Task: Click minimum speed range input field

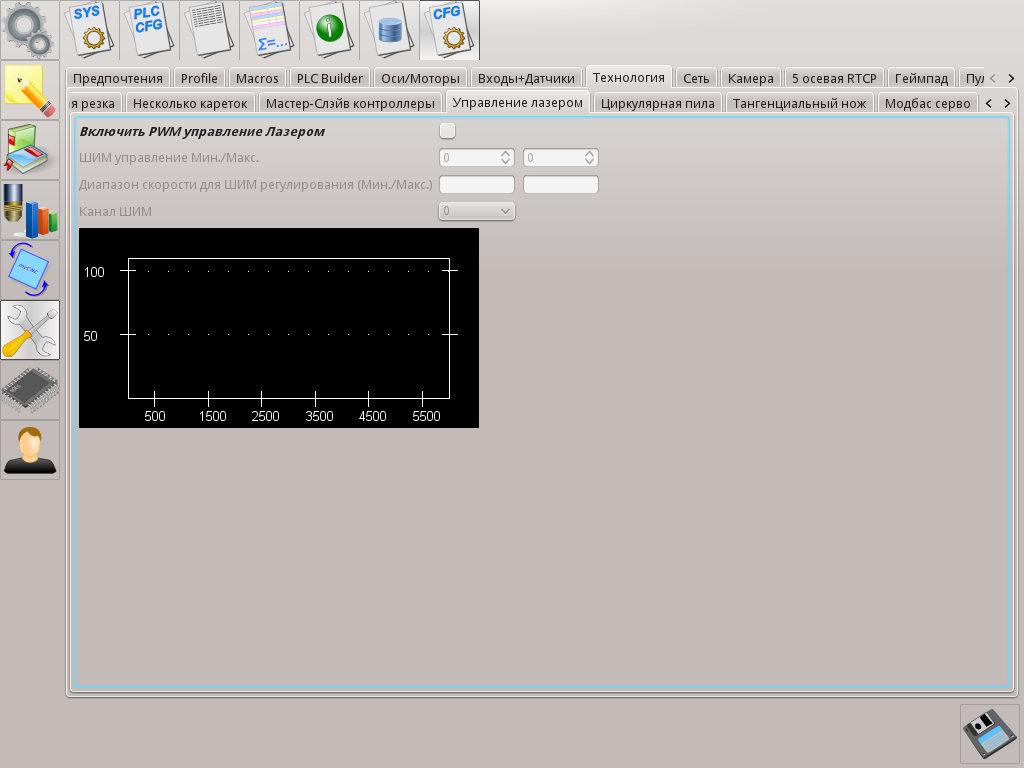Action: coord(477,185)
